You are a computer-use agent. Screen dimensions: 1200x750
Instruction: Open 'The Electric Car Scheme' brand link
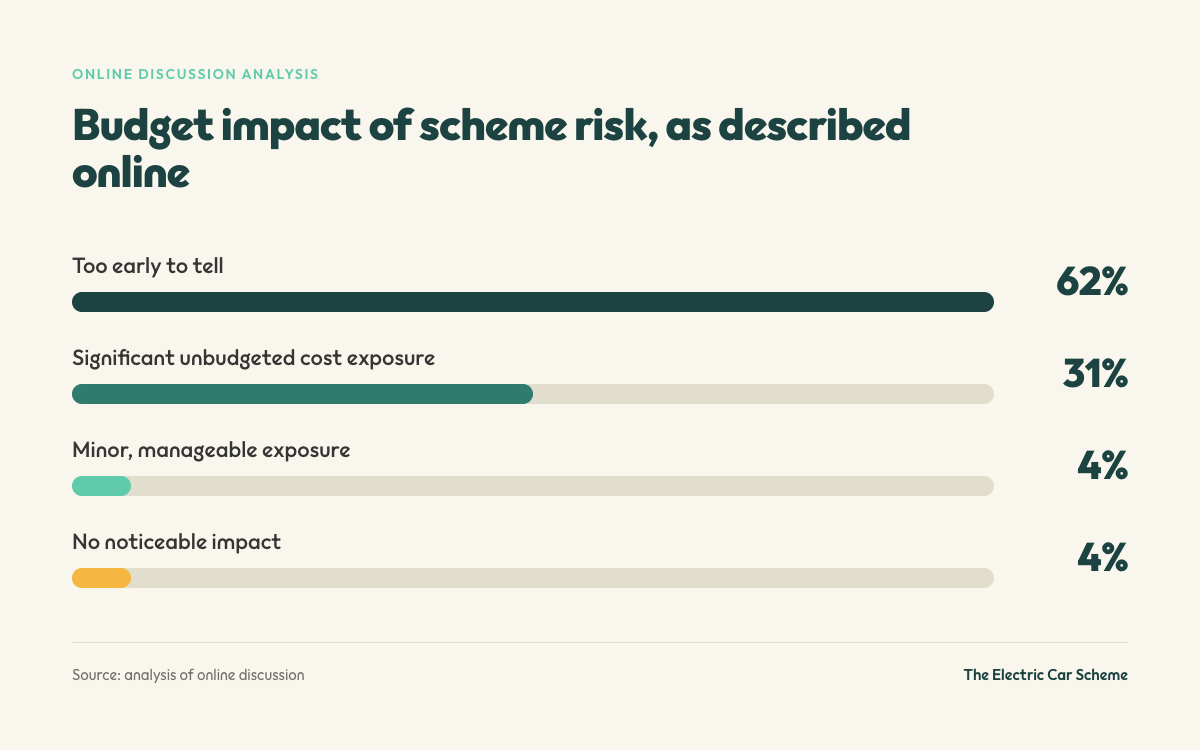(1045, 675)
